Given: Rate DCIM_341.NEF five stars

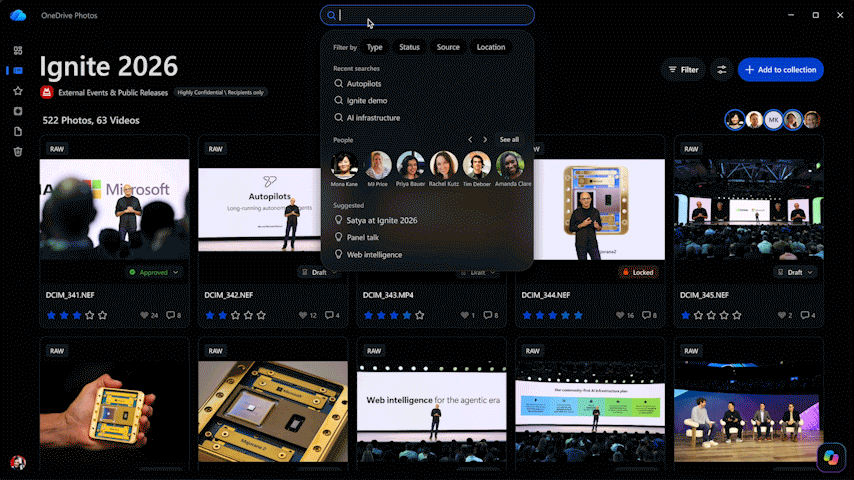Looking at the screenshot, I should 102,315.
